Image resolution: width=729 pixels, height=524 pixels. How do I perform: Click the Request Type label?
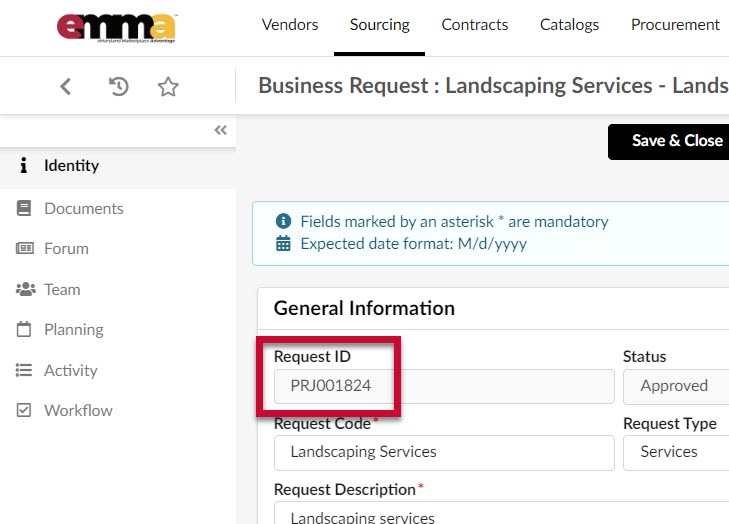(x=669, y=424)
